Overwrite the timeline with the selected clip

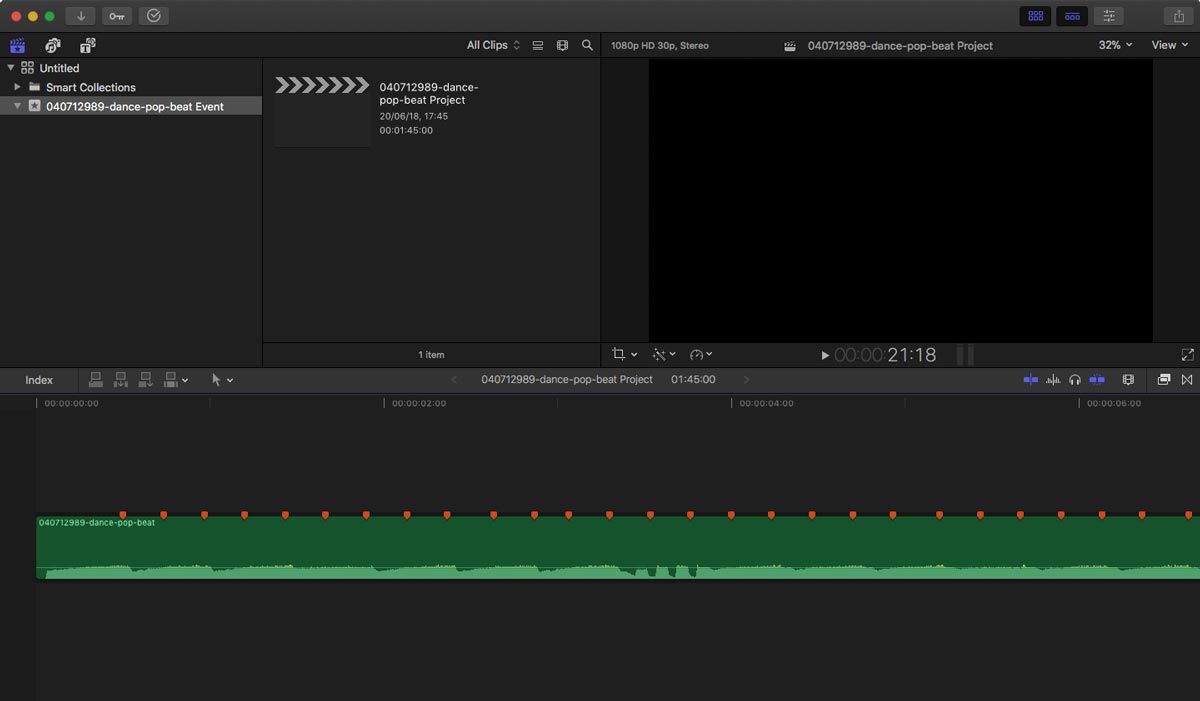(171, 380)
